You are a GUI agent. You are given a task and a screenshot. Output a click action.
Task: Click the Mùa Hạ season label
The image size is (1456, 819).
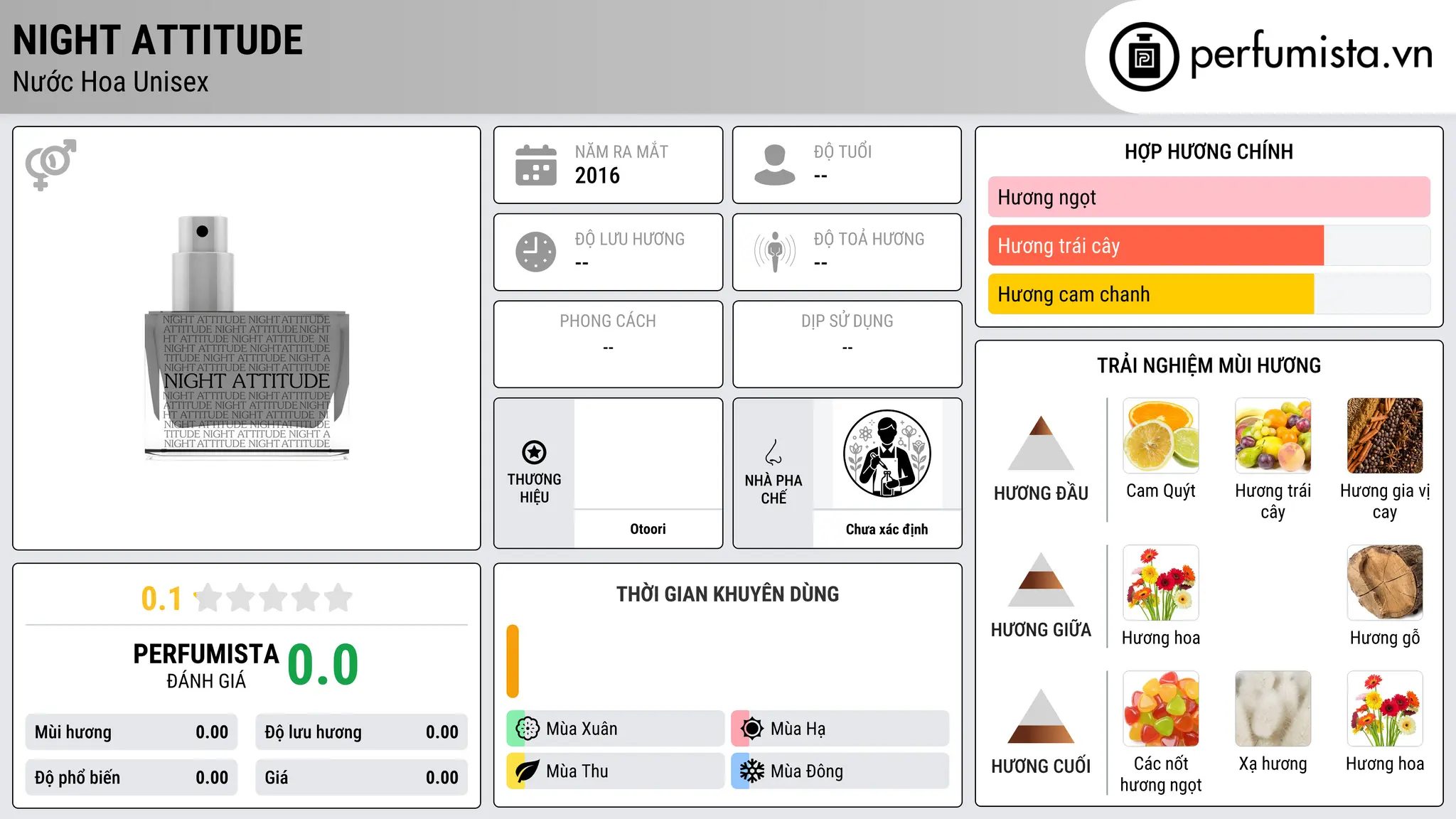click(x=798, y=729)
